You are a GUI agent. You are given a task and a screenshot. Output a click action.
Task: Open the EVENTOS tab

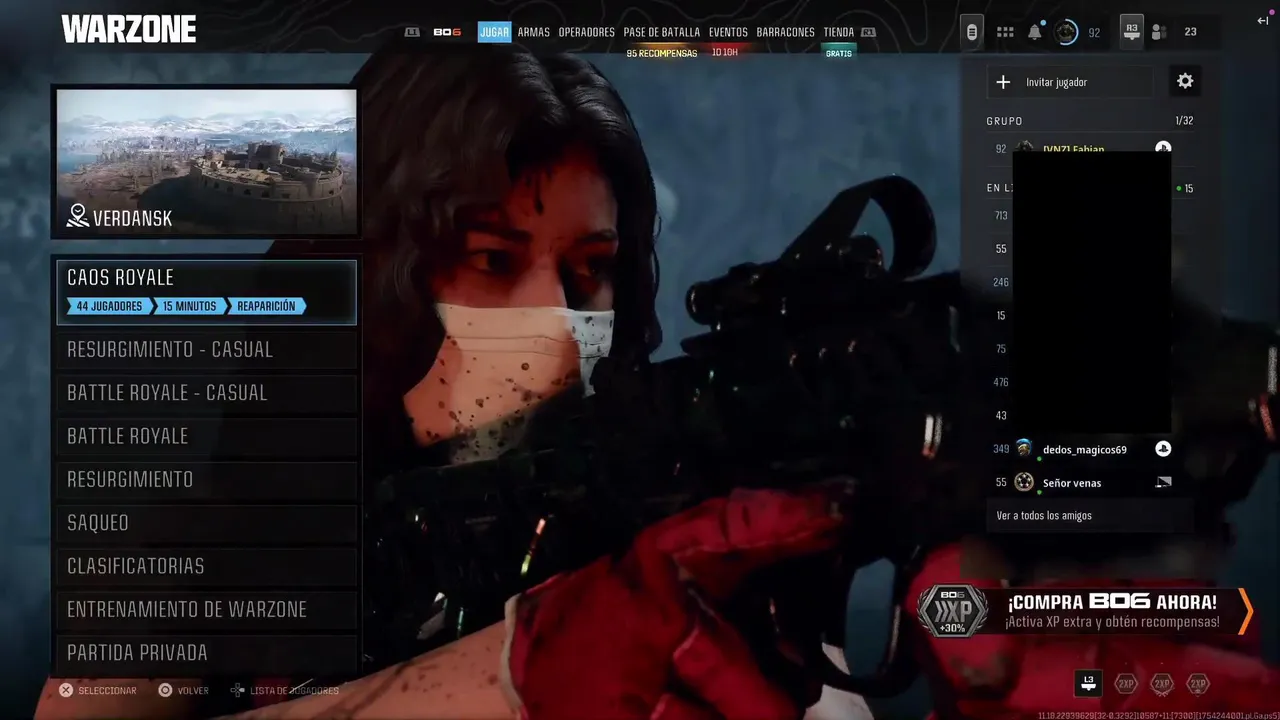728,32
